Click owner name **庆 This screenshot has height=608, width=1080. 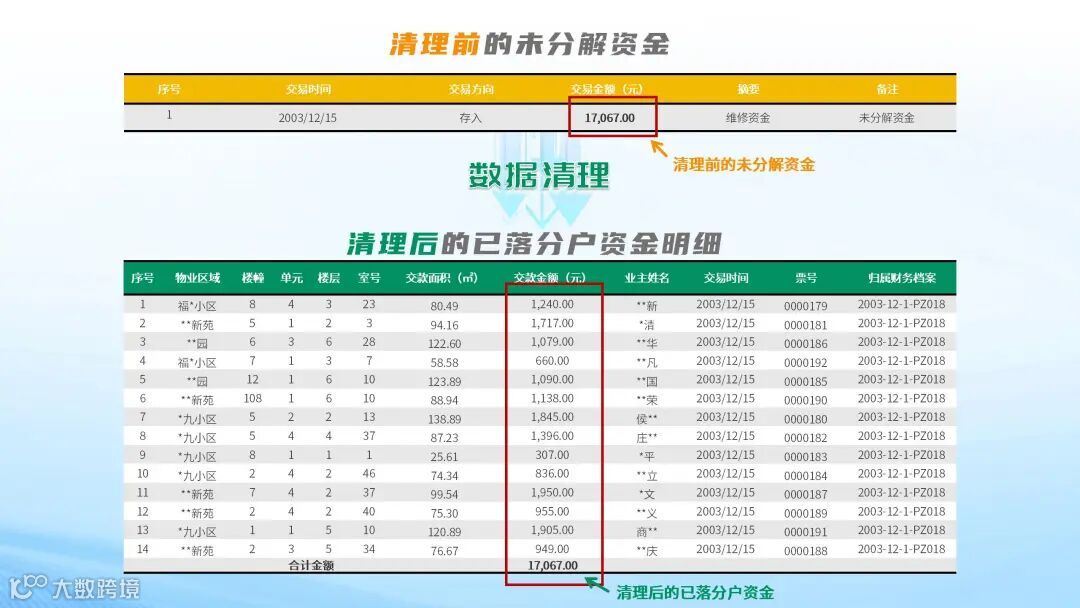(x=647, y=551)
